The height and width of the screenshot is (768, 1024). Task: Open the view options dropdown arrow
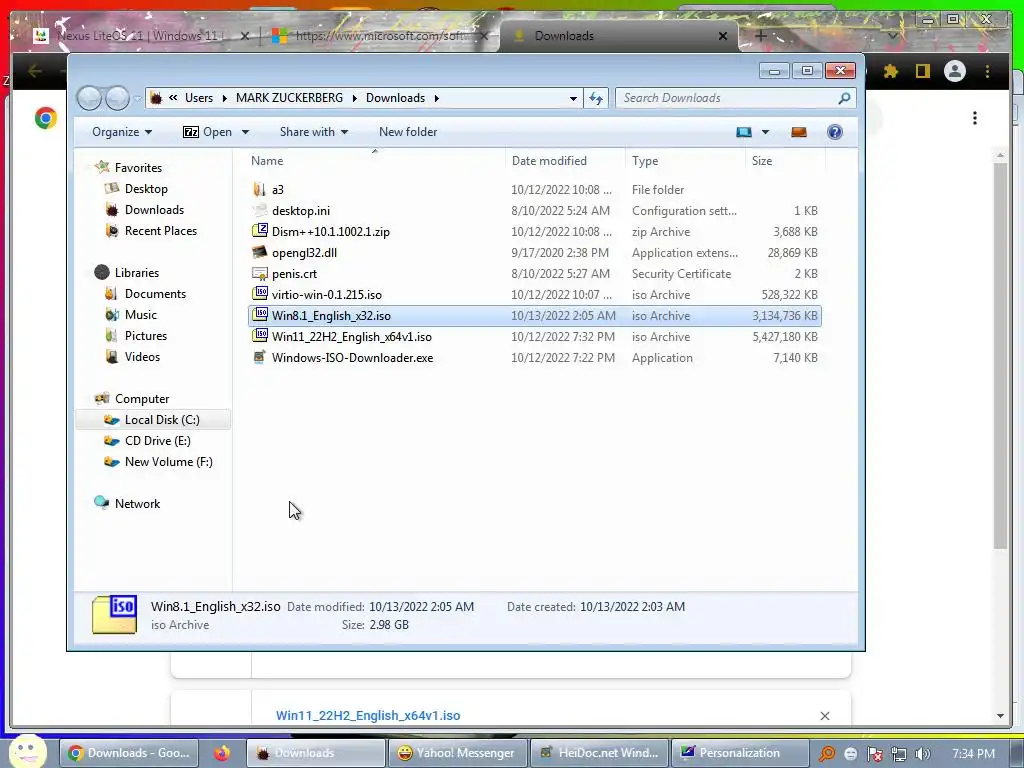pyautogui.click(x=765, y=132)
